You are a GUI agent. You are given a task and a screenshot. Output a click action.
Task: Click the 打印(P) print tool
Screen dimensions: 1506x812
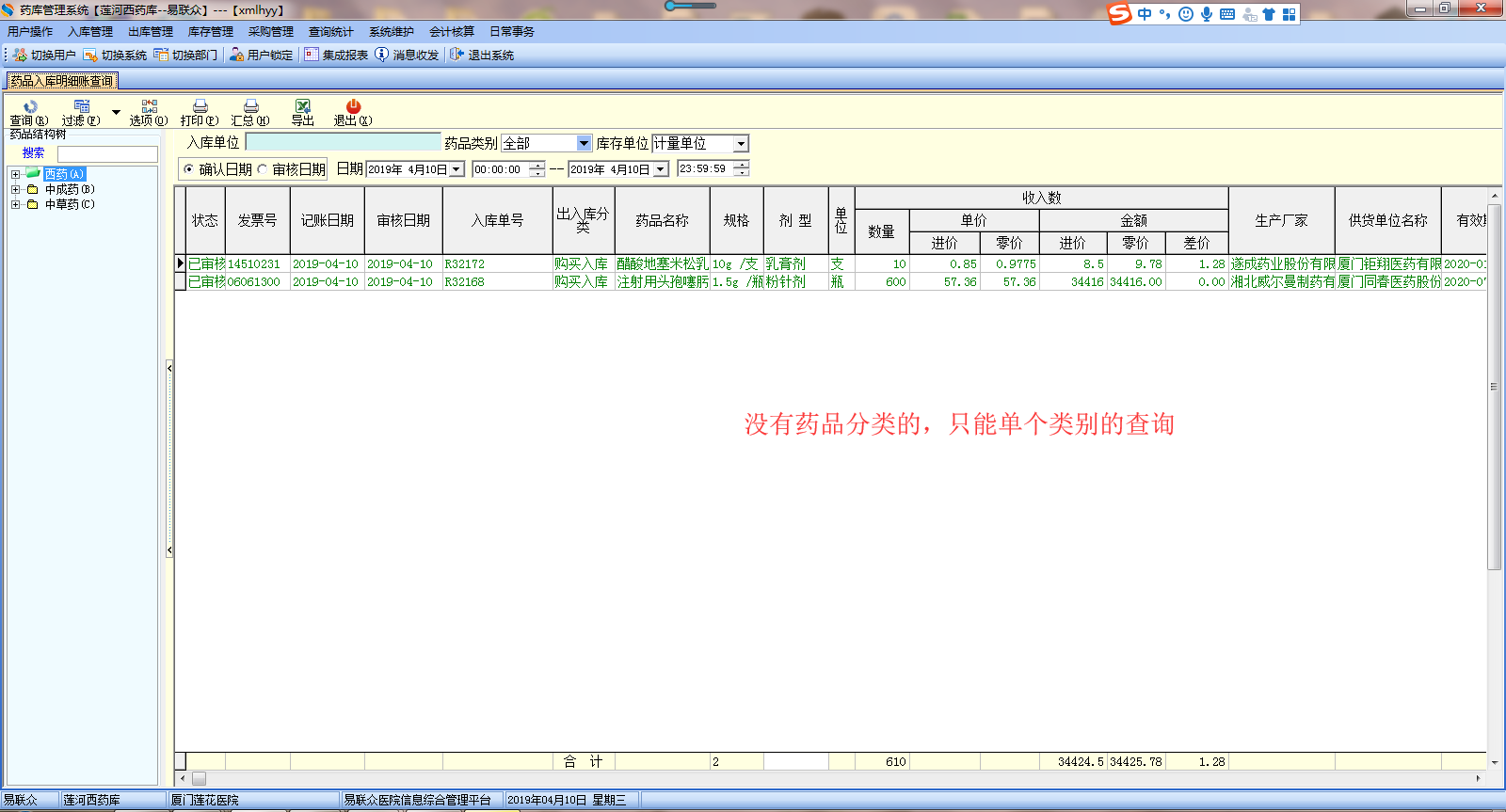point(200,113)
